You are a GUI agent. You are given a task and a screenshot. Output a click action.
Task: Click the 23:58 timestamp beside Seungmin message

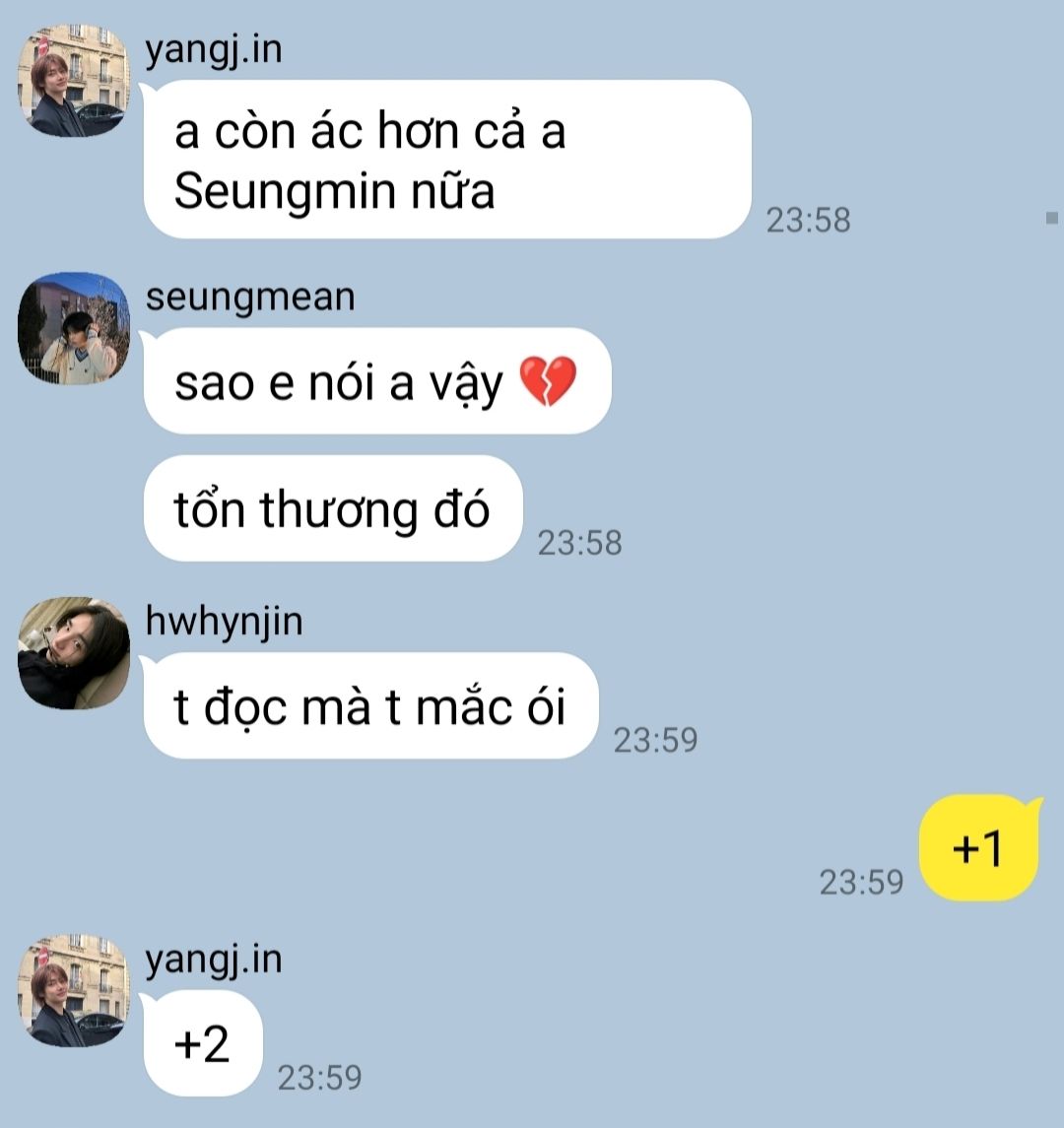coord(808,220)
